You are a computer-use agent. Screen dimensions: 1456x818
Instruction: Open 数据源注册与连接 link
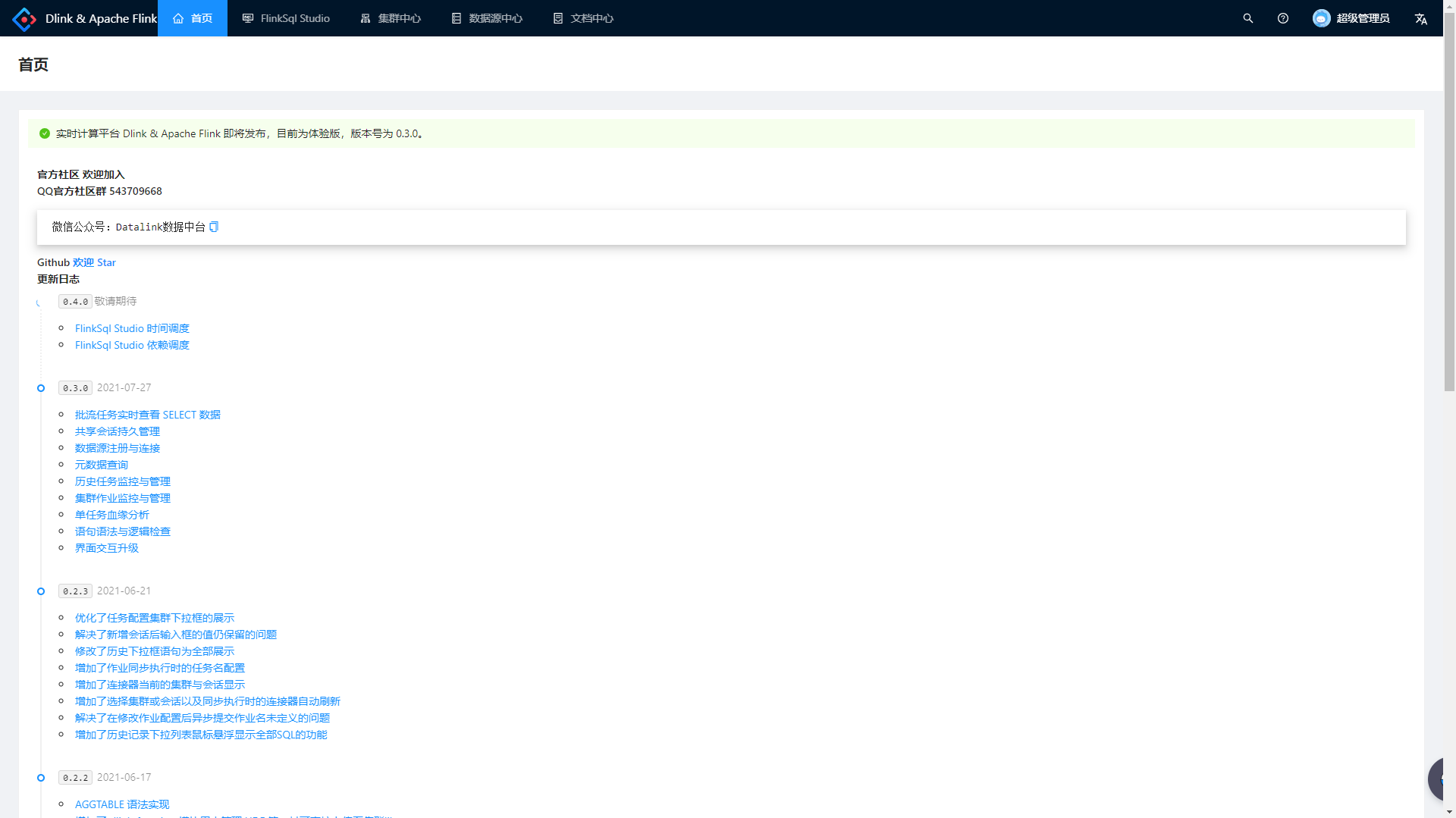(118, 448)
